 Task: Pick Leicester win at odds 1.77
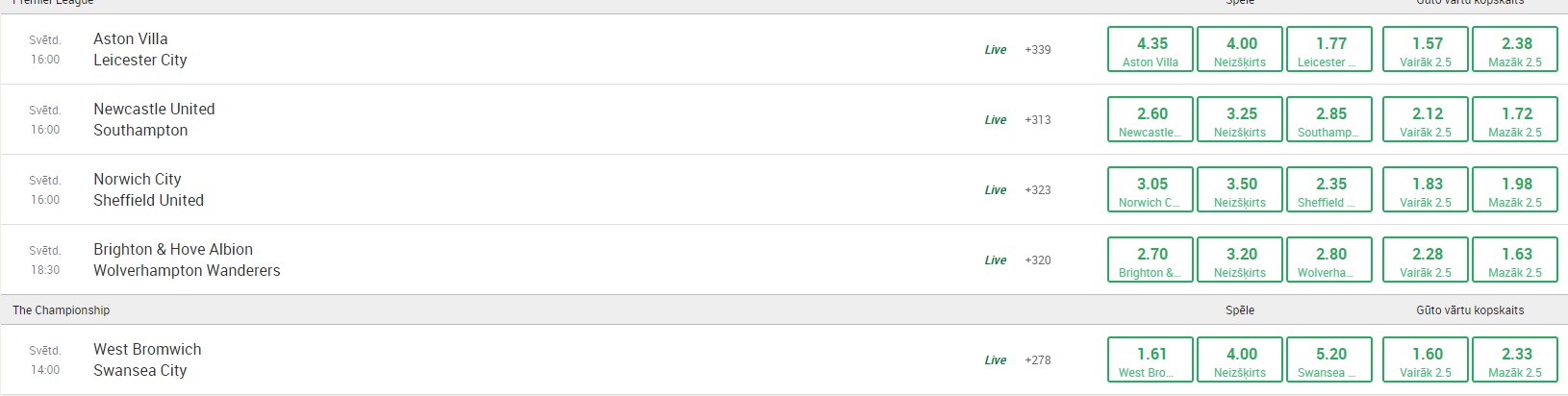(x=1330, y=49)
